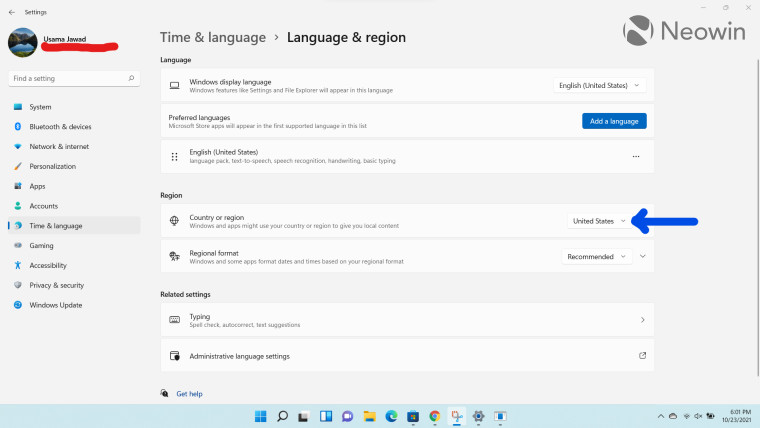Open Personalization settings

74,166
